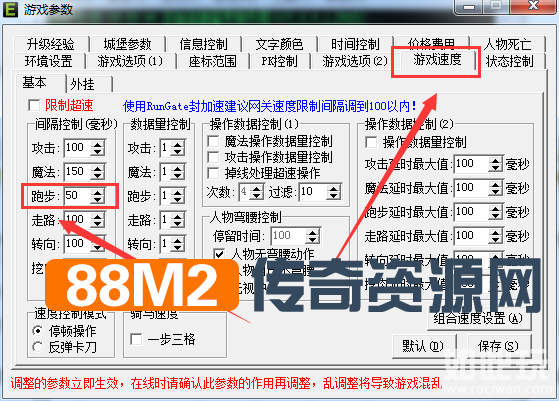Select the 游戏速度 tab

point(437,60)
